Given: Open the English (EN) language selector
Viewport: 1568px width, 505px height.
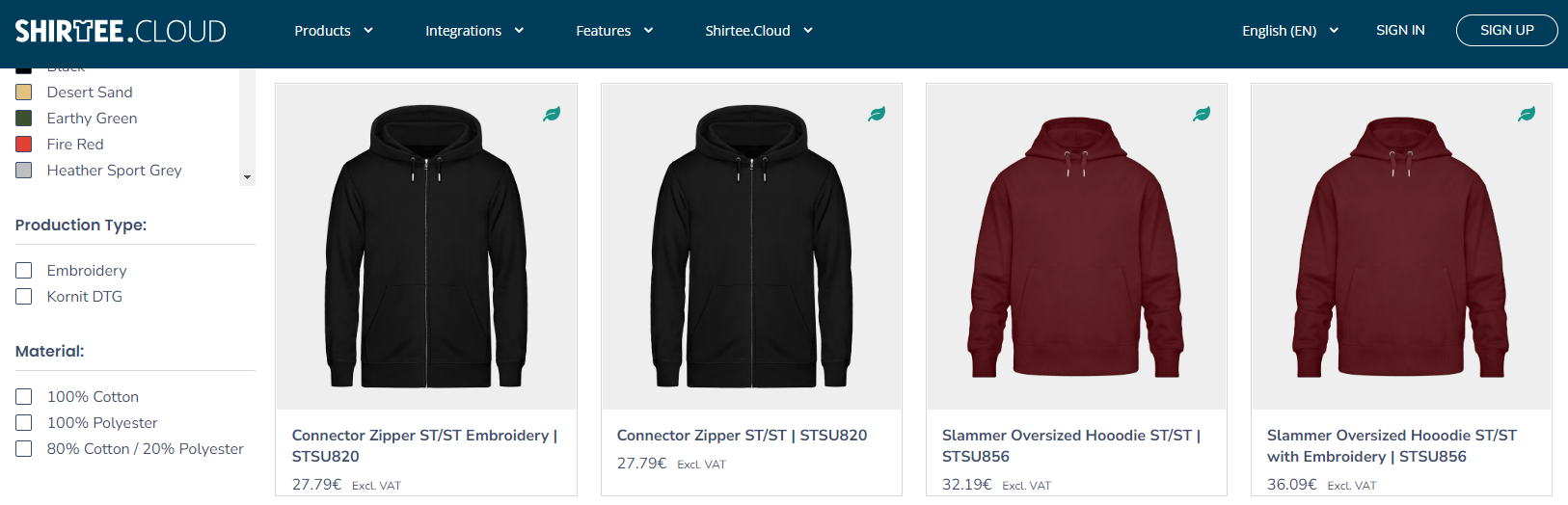Looking at the screenshot, I should 1290,31.
